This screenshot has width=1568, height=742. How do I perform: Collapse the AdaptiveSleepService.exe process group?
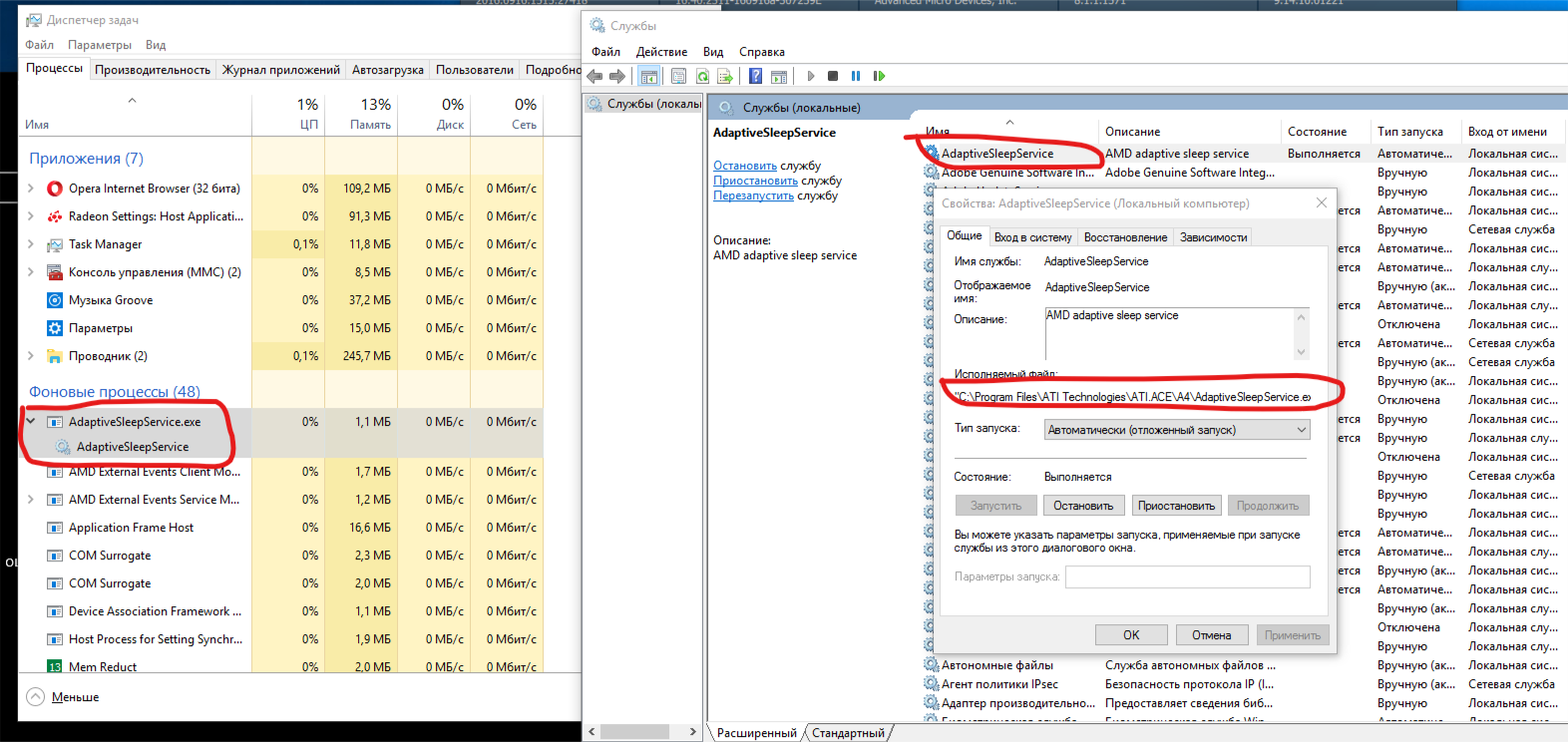(x=31, y=422)
